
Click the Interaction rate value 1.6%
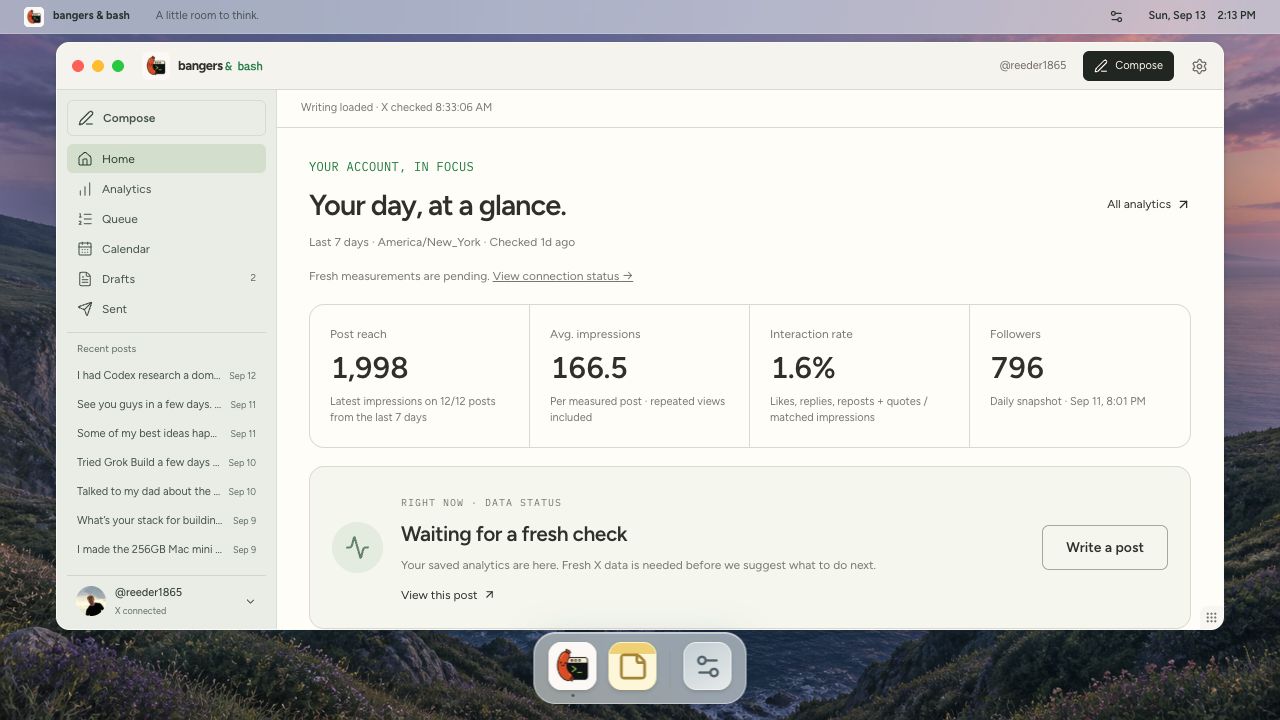coord(803,368)
